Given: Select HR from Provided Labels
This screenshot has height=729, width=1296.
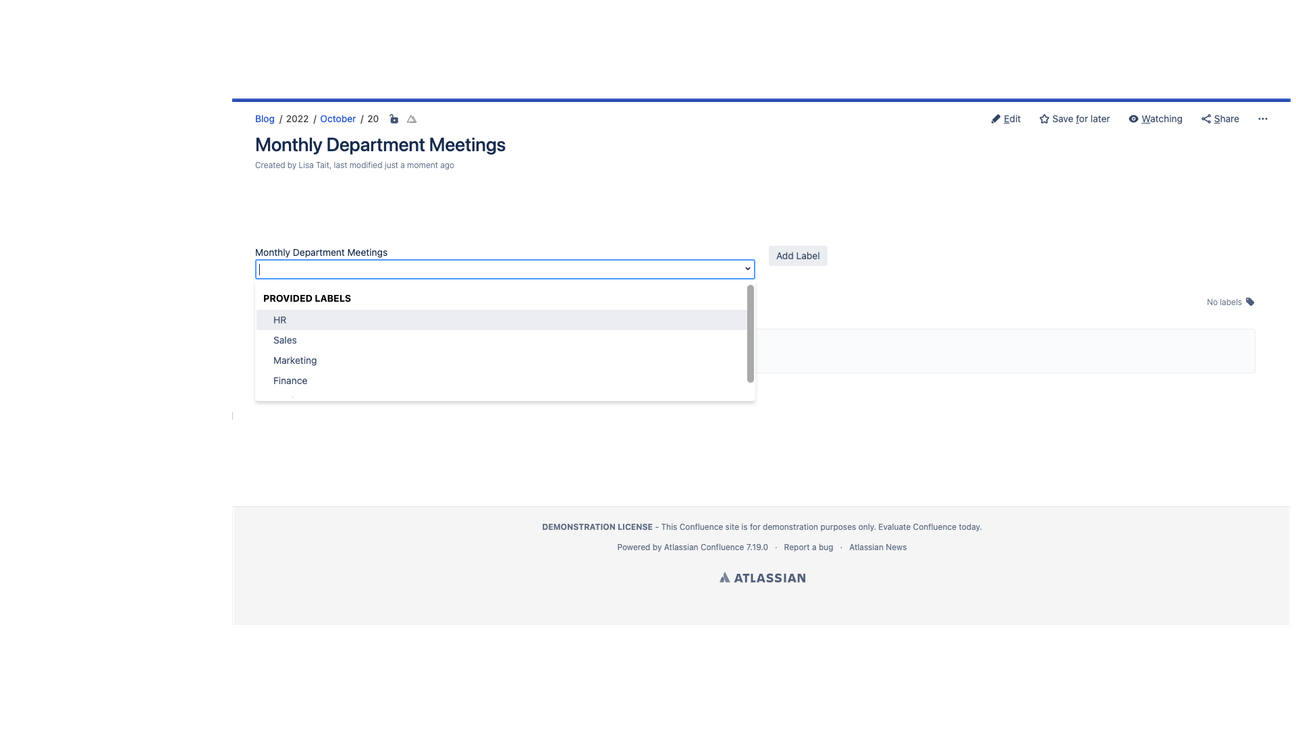Looking at the screenshot, I should pyautogui.click(x=280, y=319).
